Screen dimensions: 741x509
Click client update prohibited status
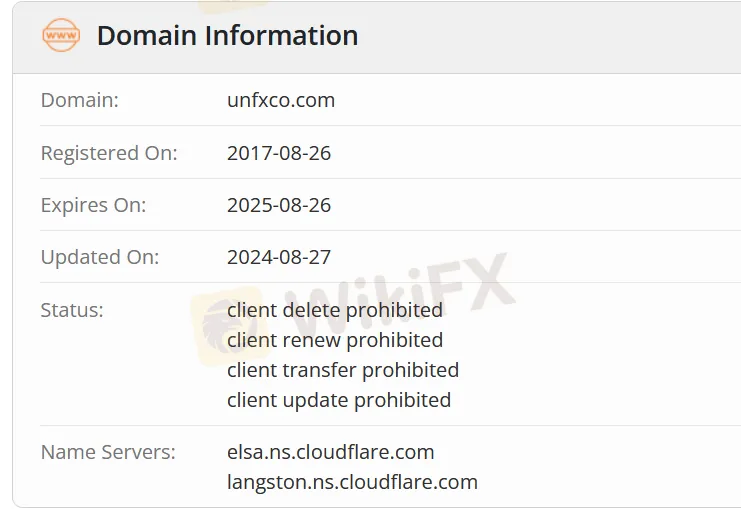tap(339, 400)
